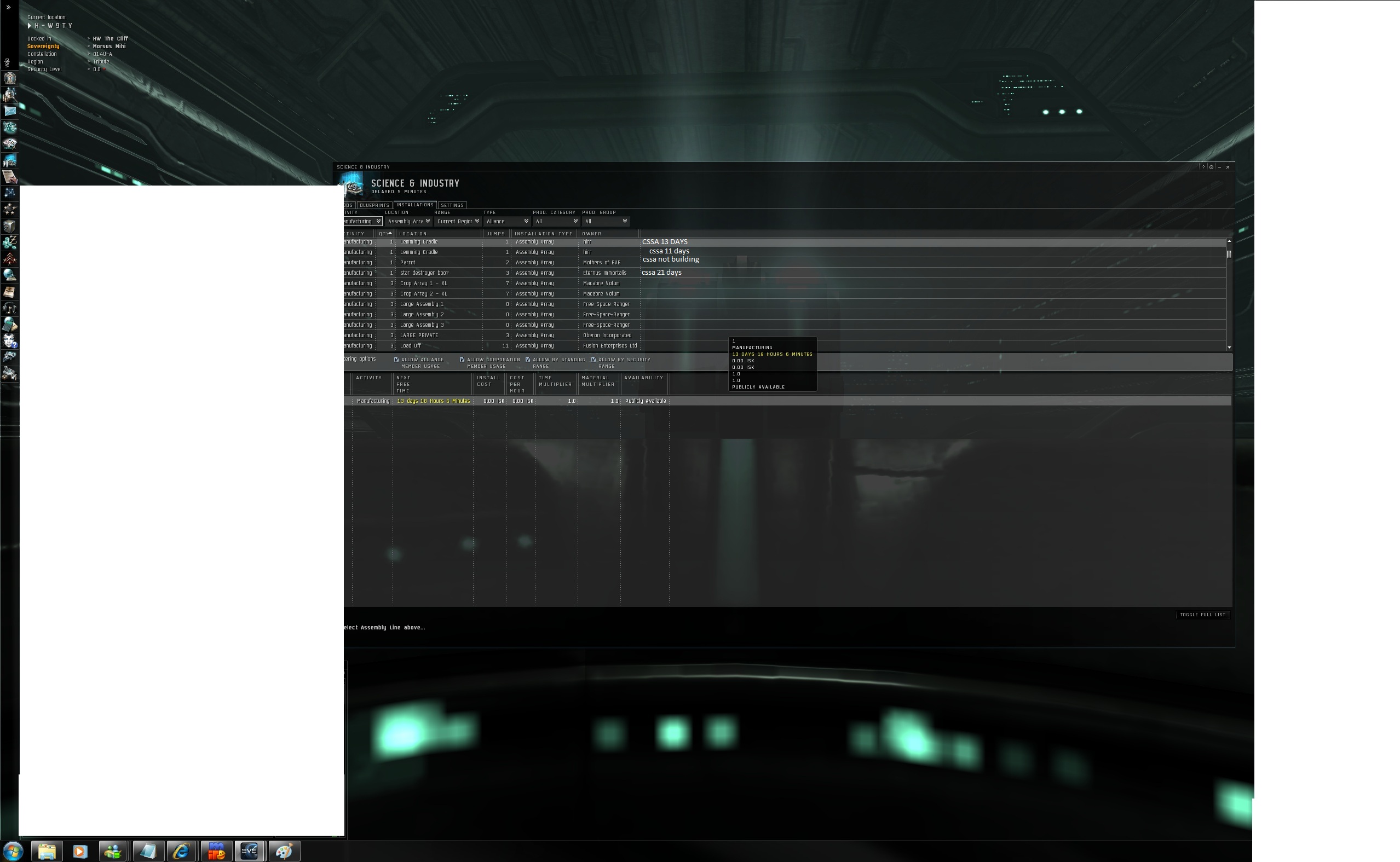Image resolution: width=1400 pixels, height=862 pixels.
Task: Open the Prod. Category dropdown
Action: click(557, 221)
